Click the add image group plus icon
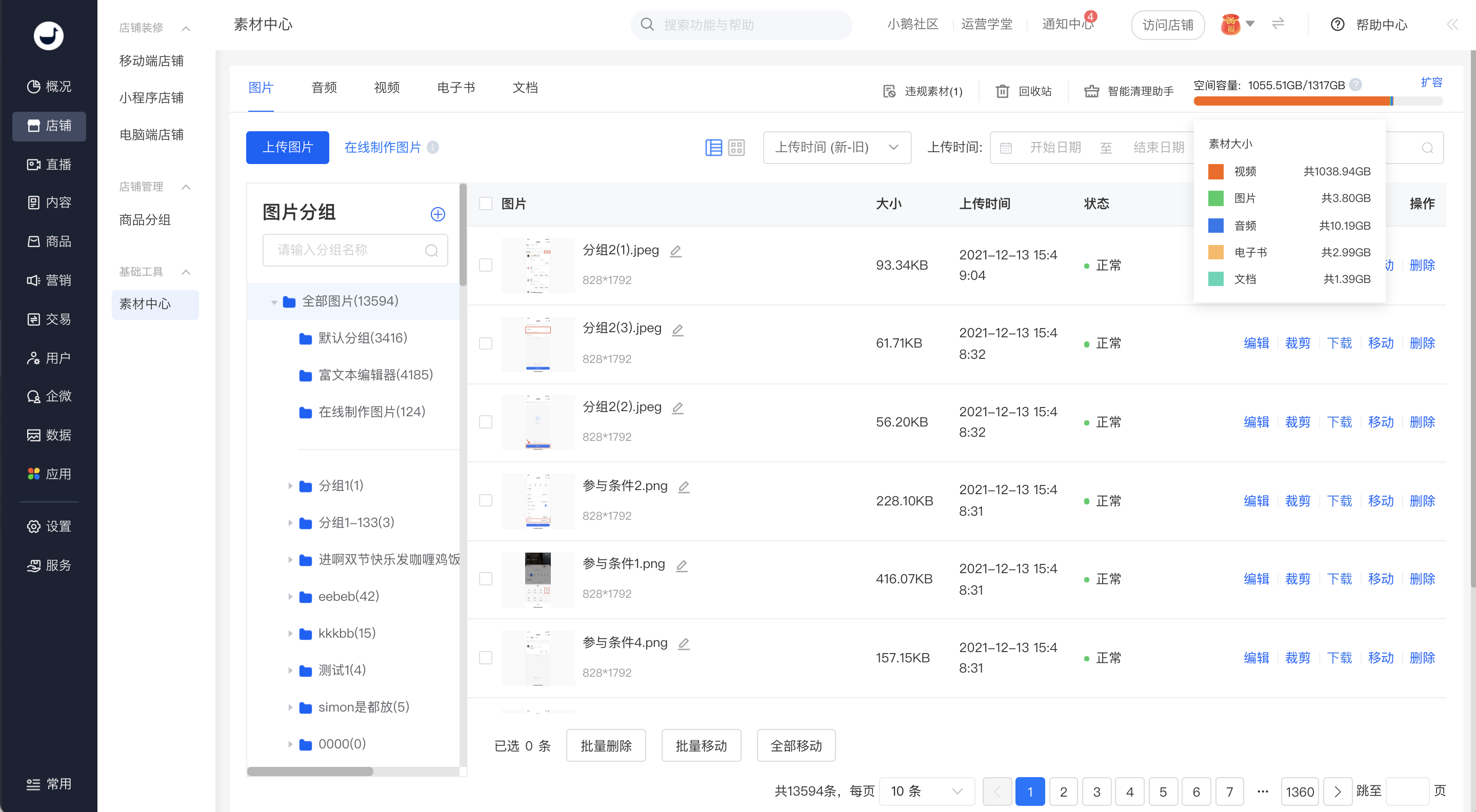 438,214
